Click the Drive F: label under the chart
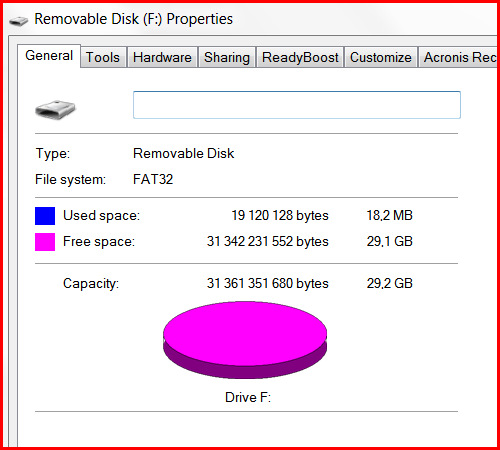Image resolution: width=500 pixels, height=450 pixels. click(x=248, y=397)
